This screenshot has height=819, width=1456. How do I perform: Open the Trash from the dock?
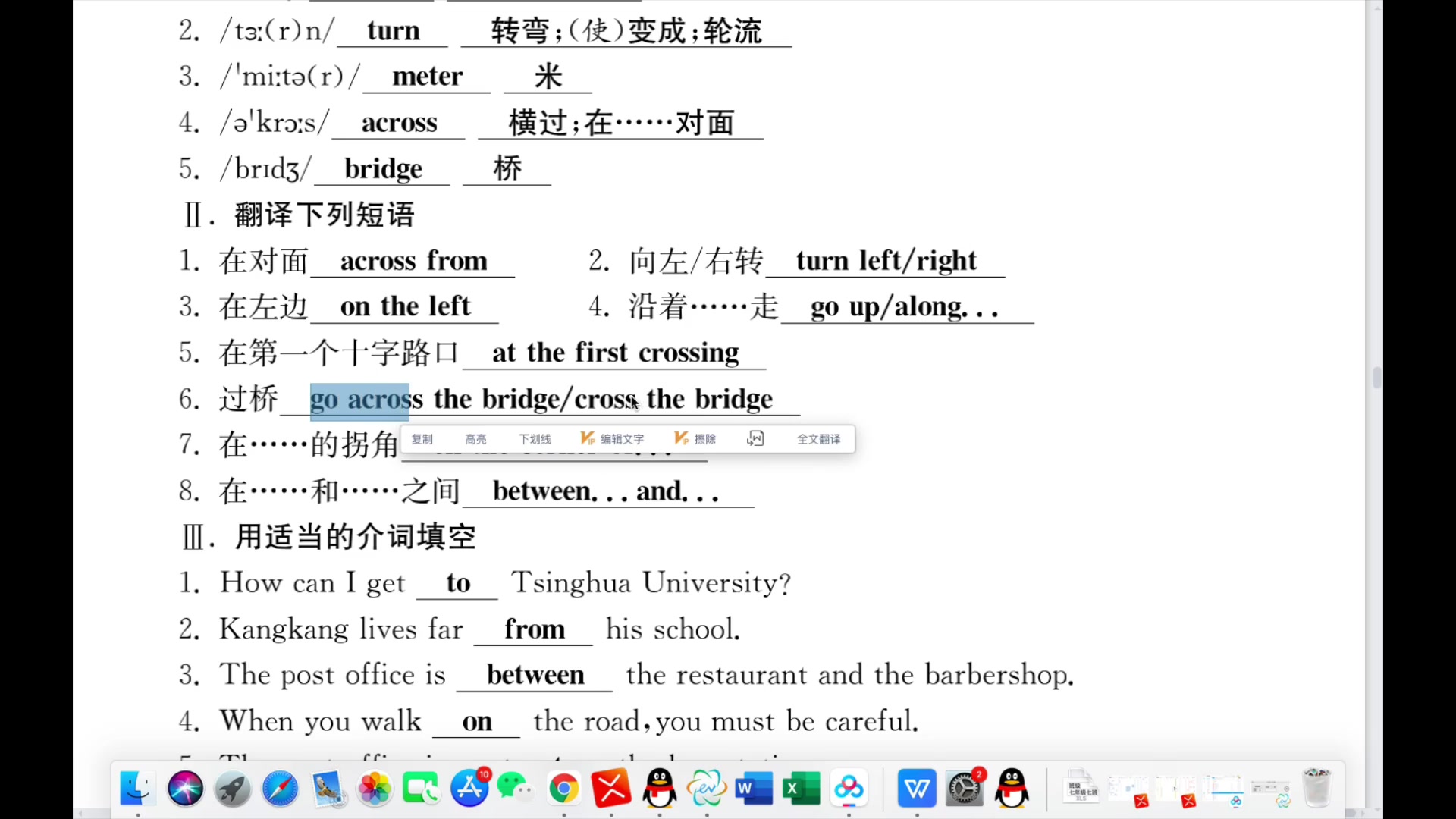point(1317,789)
